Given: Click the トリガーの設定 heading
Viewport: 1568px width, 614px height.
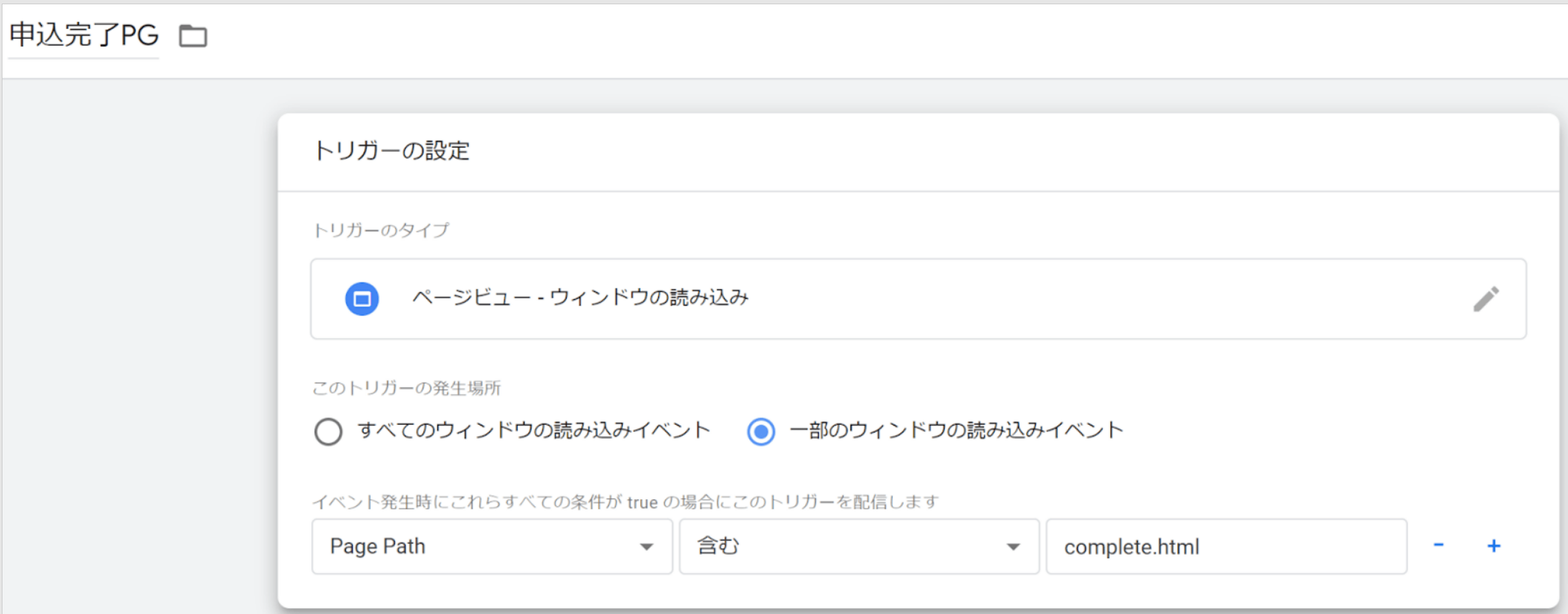Looking at the screenshot, I should pos(391,150).
